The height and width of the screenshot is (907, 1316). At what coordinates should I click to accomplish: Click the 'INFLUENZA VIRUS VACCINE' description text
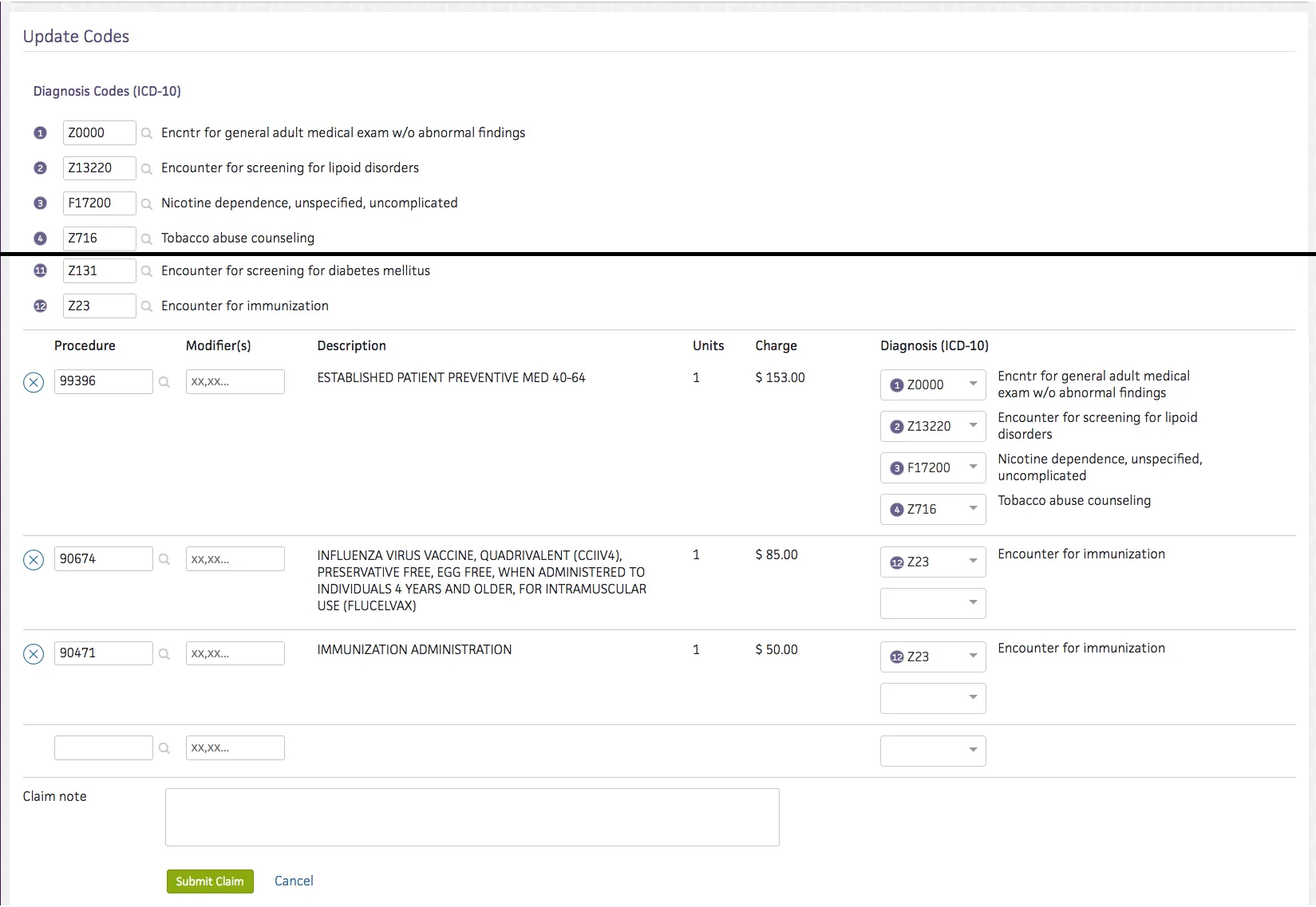[x=481, y=580]
